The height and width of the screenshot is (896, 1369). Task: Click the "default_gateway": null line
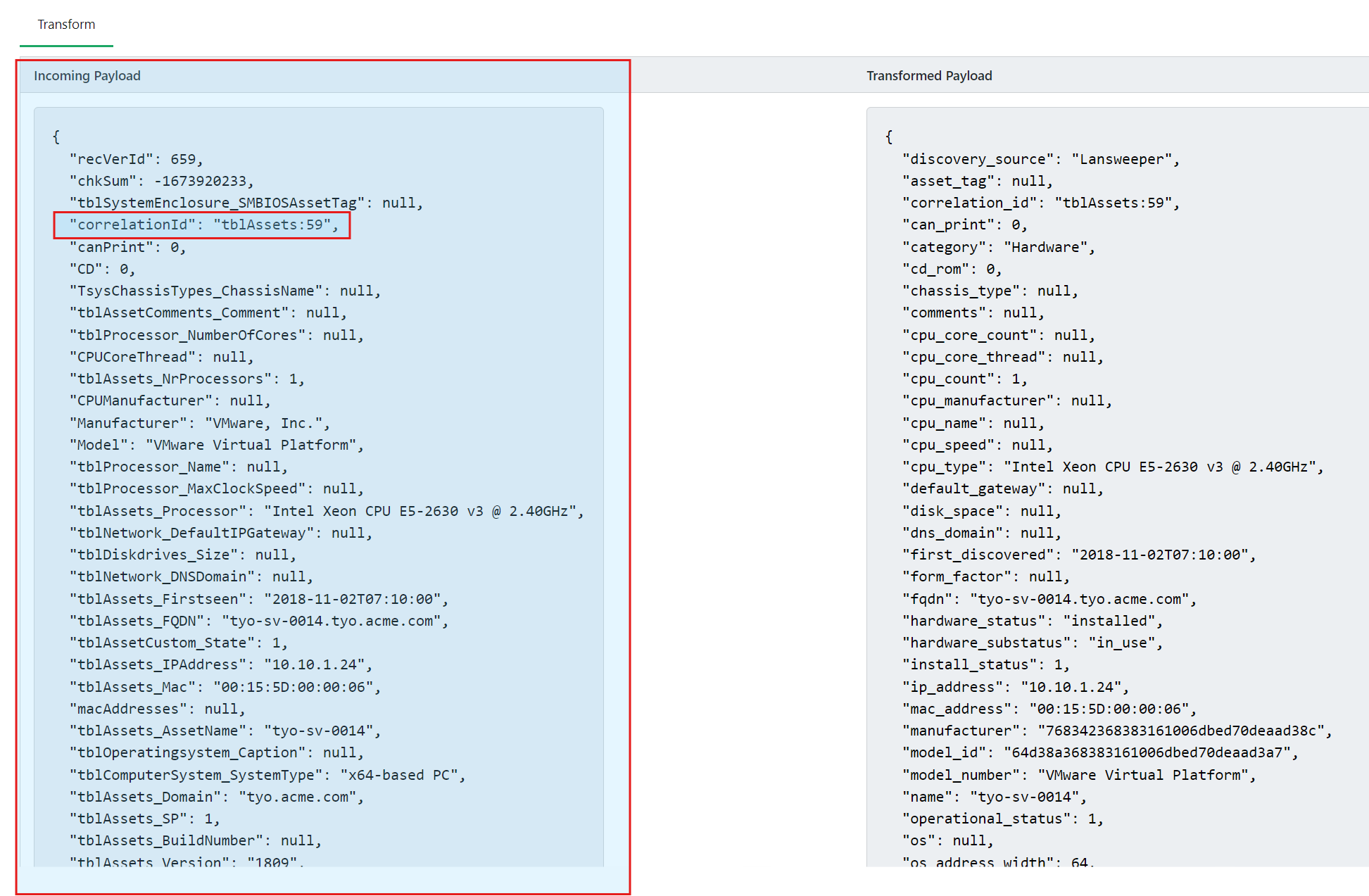click(1003, 488)
